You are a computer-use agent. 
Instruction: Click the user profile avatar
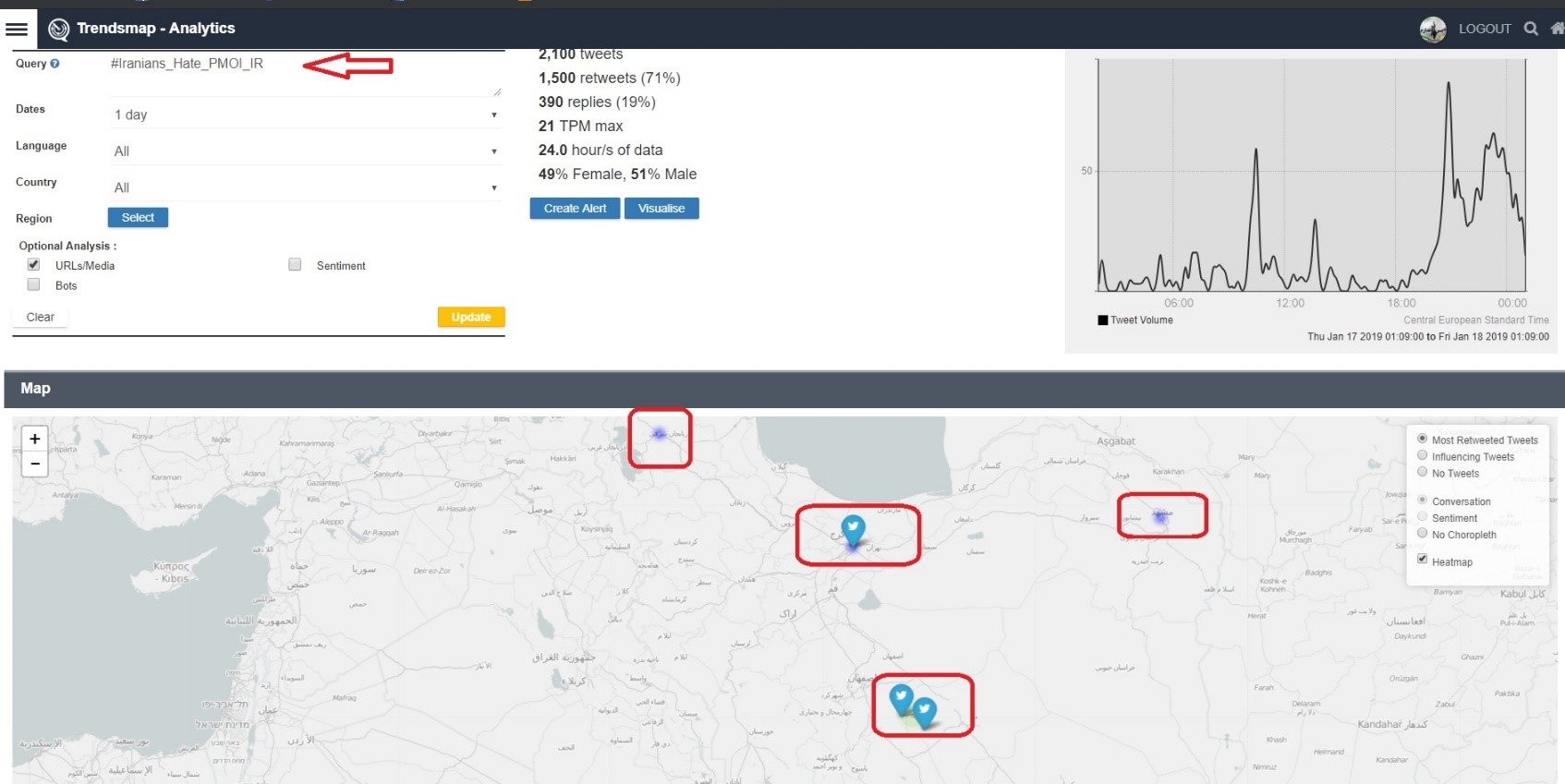click(1432, 30)
